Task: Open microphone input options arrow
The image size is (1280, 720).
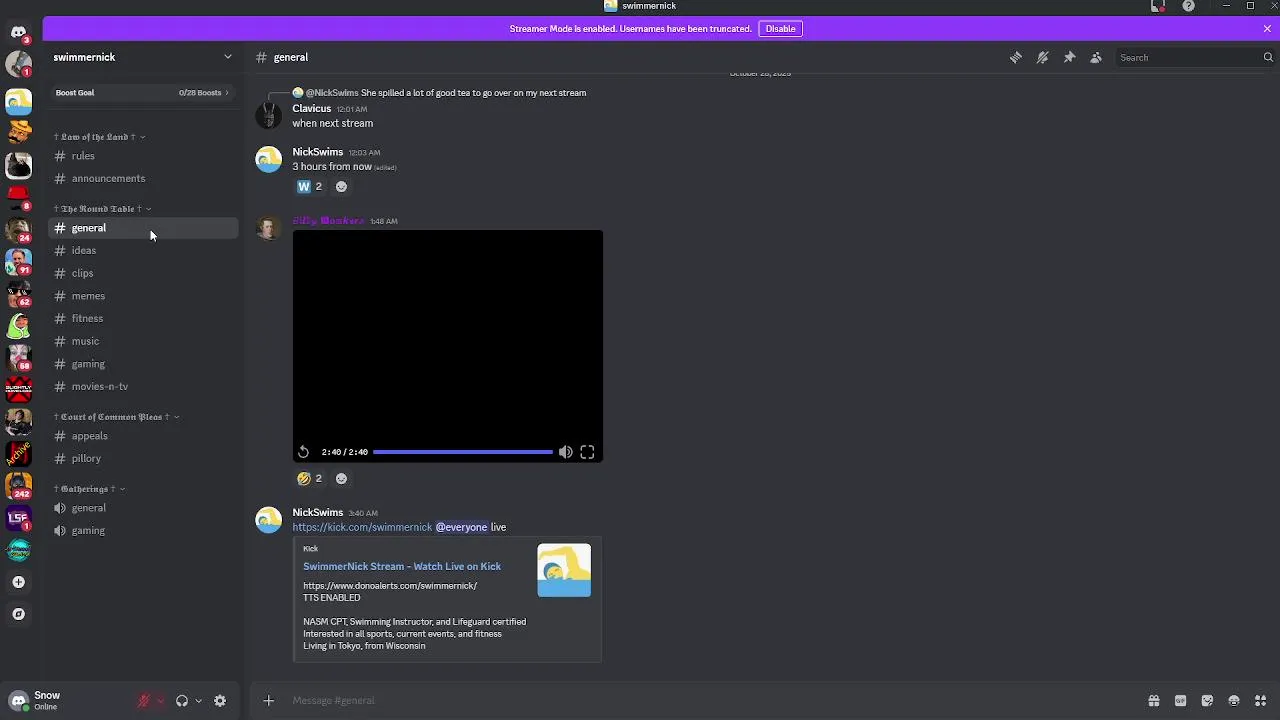Action: pyautogui.click(x=160, y=701)
